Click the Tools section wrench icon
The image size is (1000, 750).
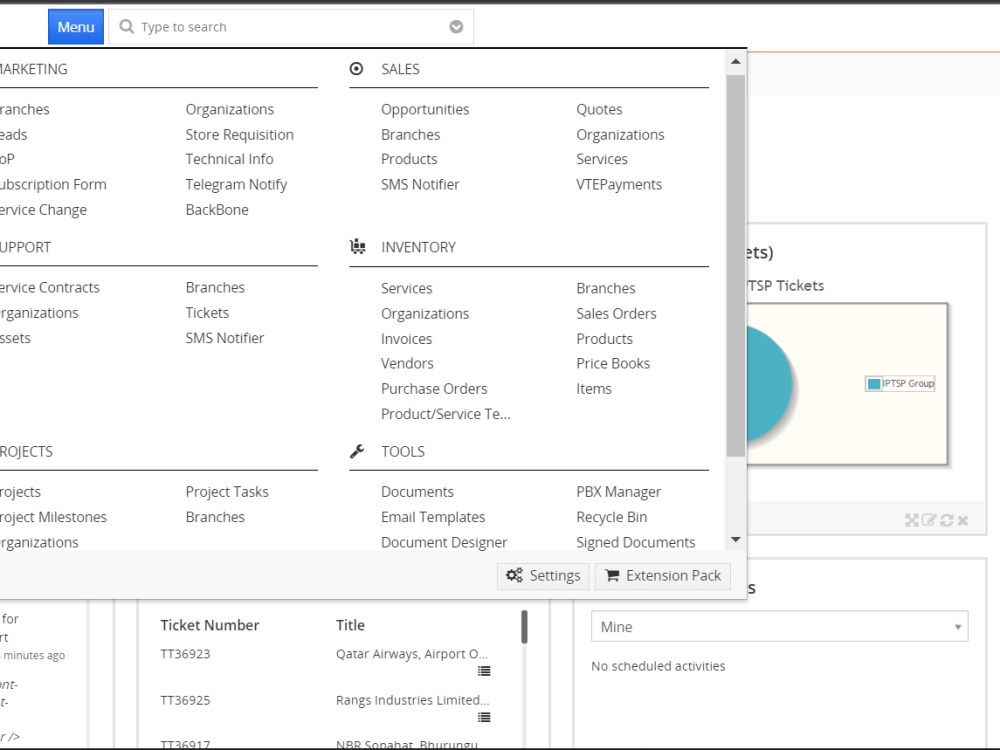[357, 452]
